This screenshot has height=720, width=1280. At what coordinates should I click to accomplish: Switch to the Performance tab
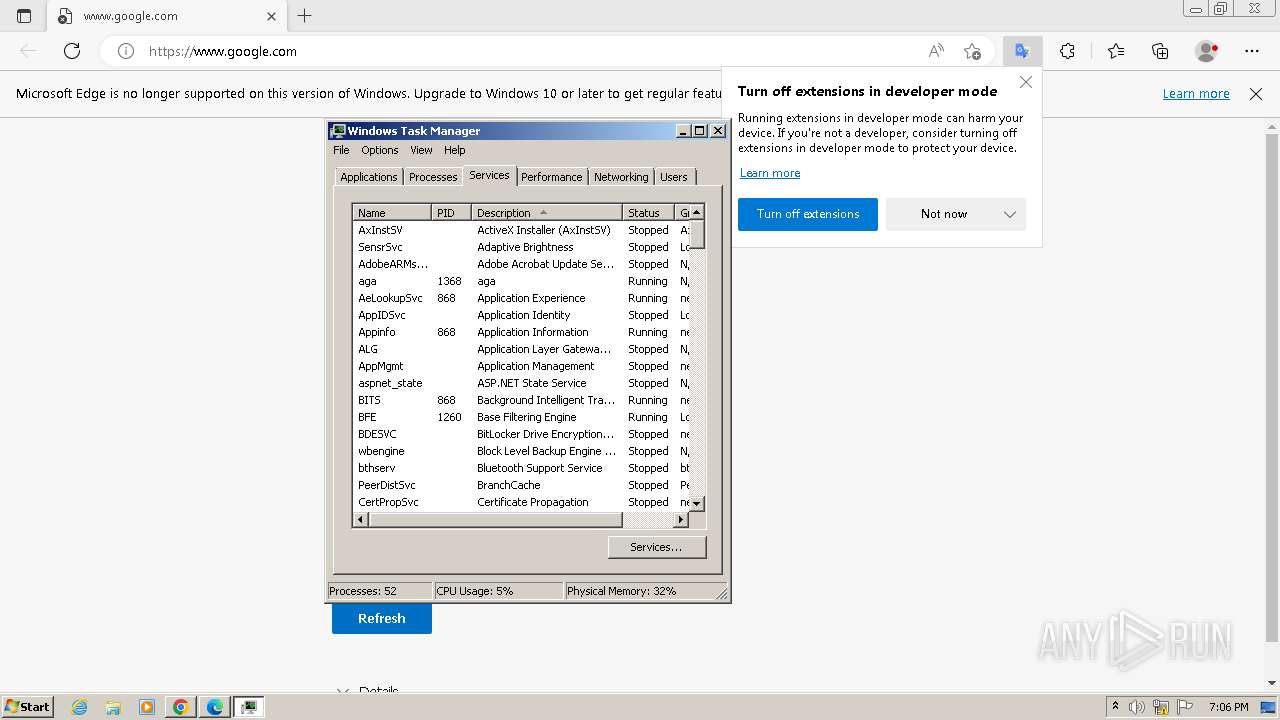click(551, 177)
